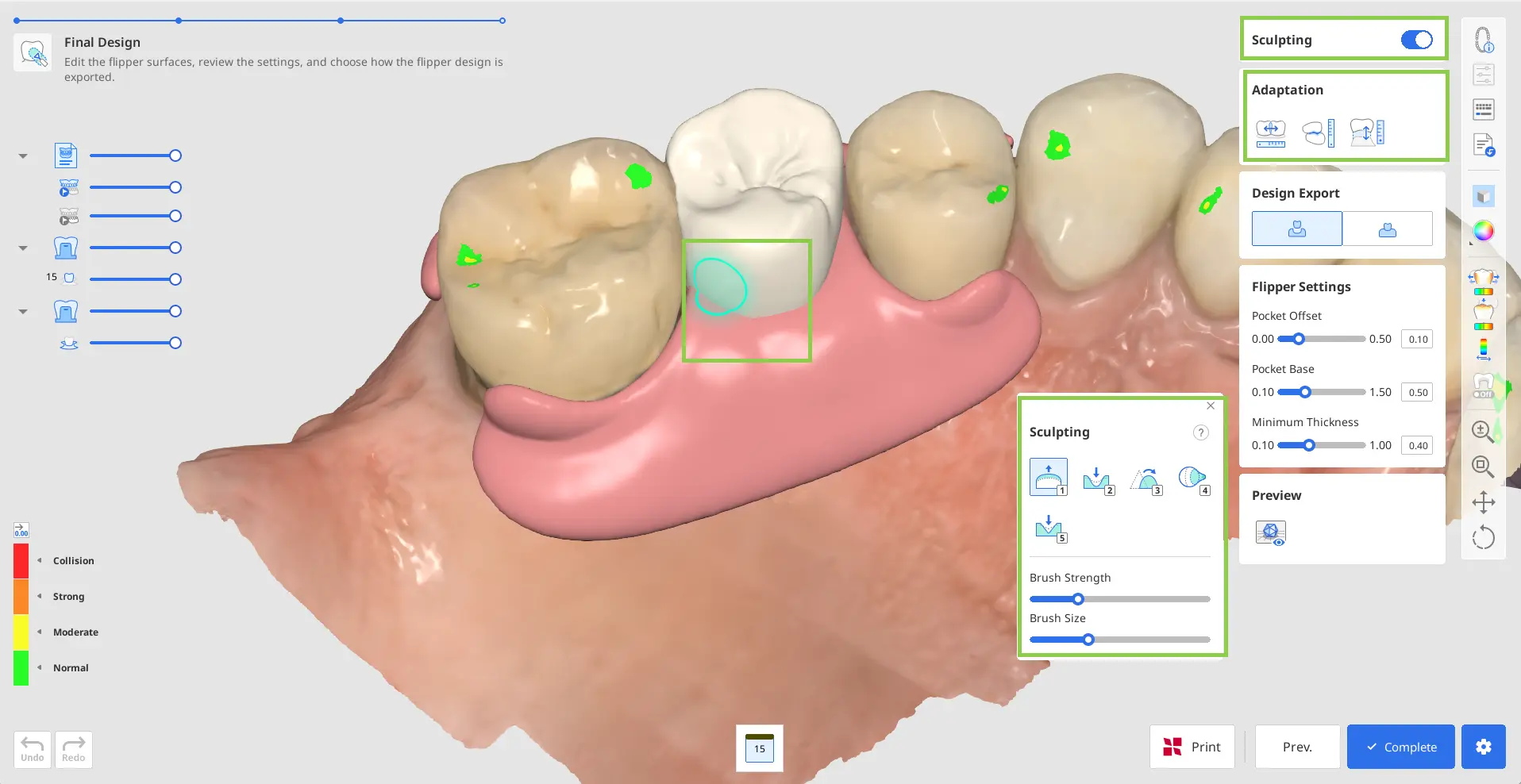Click the Print button
Image resolution: width=1521 pixels, height=784 pixels.
click(1192, 747)
